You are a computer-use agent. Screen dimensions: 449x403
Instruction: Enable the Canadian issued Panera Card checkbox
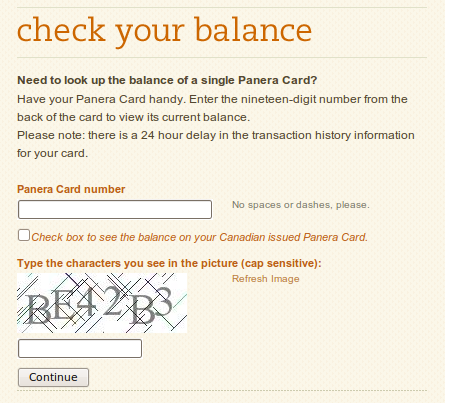coord(24,235)
